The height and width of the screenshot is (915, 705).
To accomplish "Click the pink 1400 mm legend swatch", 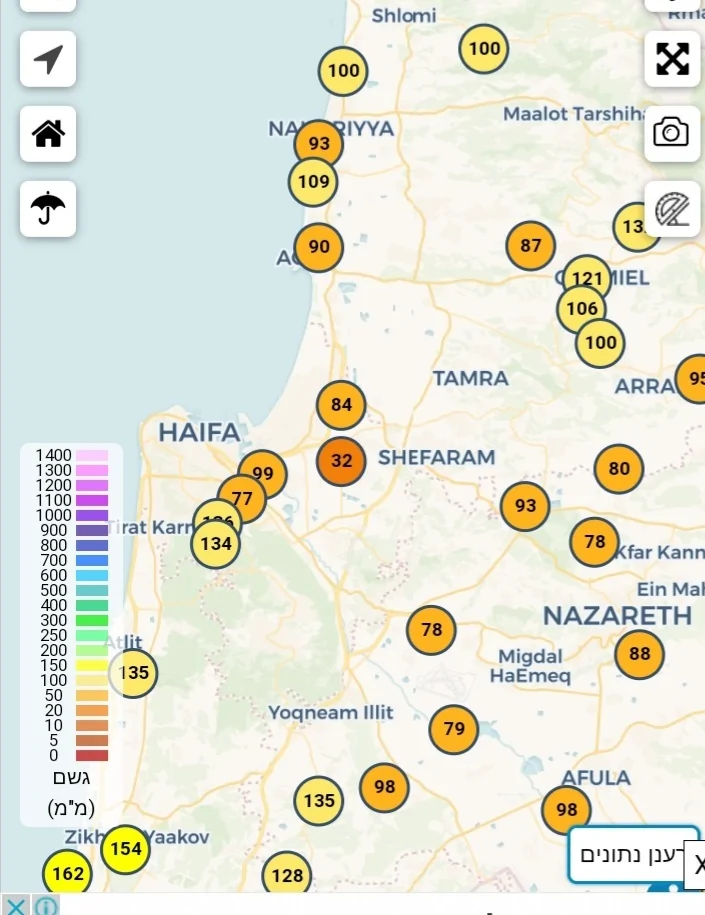I will (x=92, y=456).
